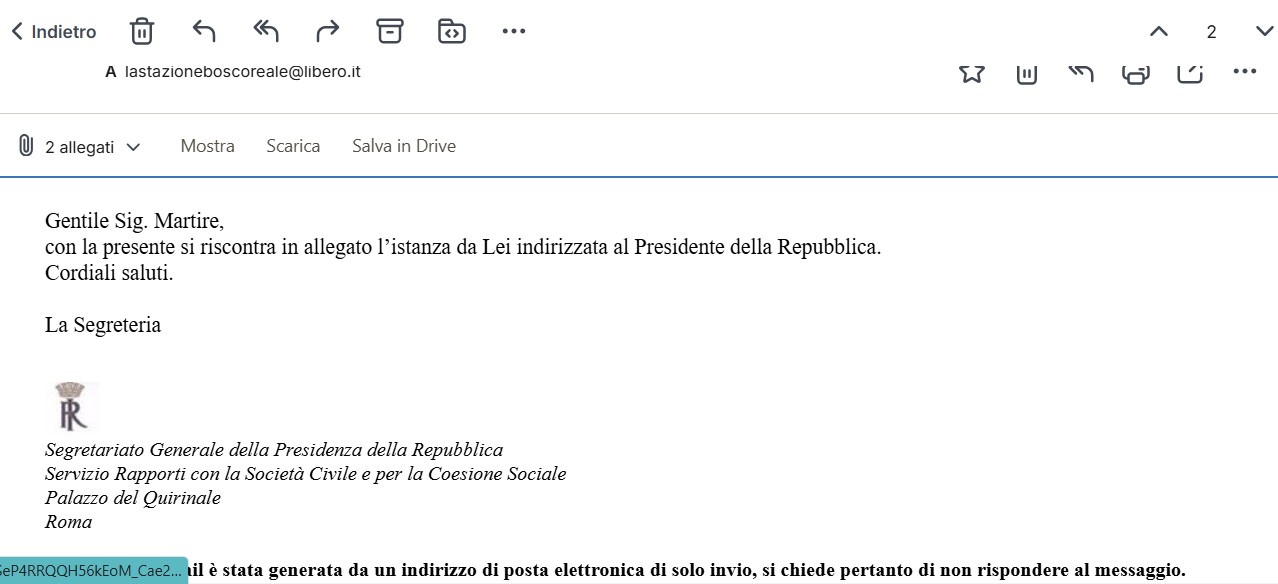Click Mostra to view attachments
1278x584 pixels.
[207, 146]
